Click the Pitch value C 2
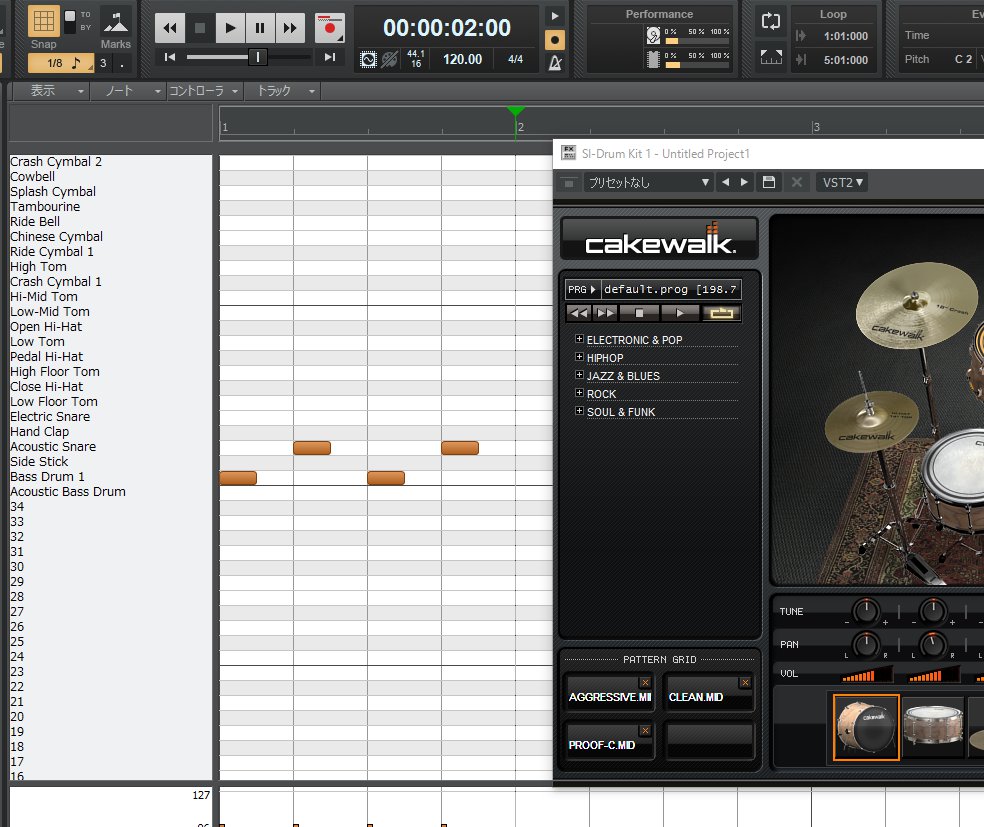The width and height of the screenshot is (984, 827). coord(963,59)
